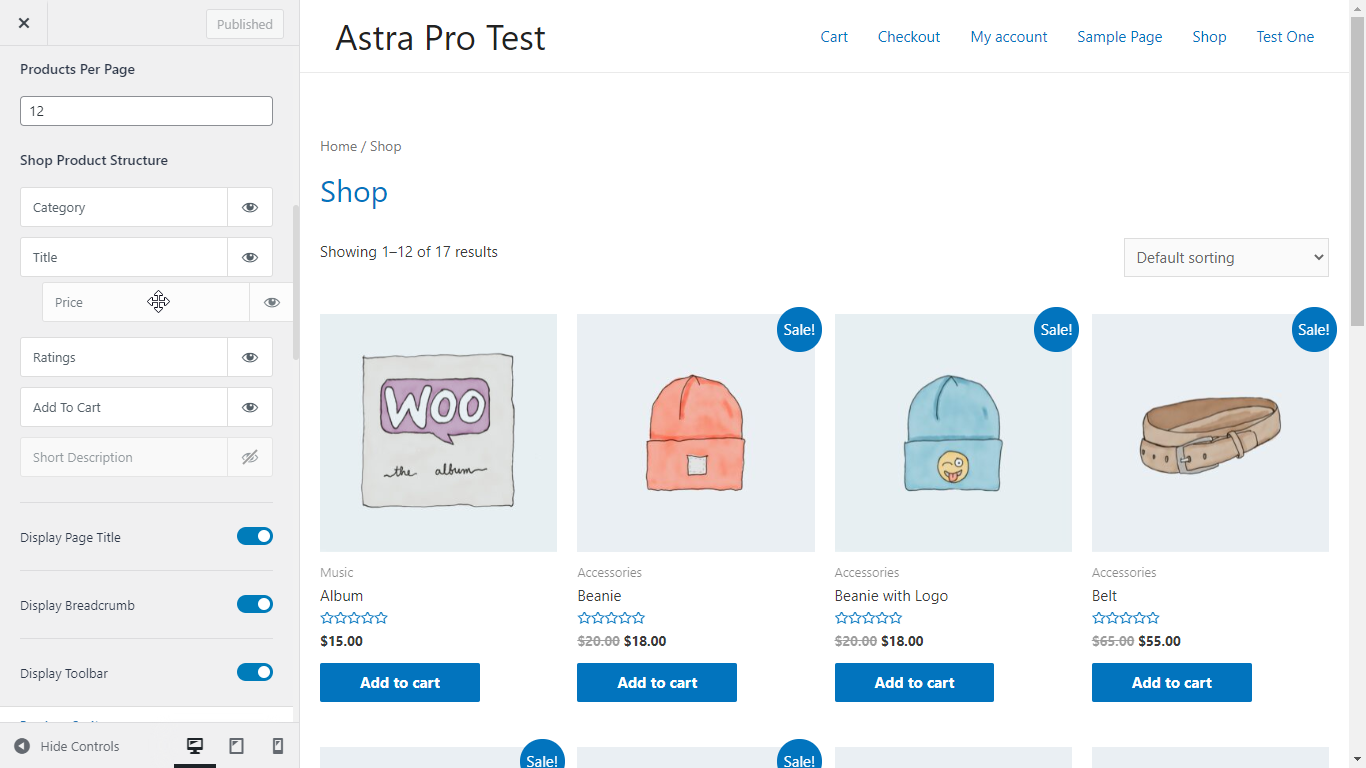Add Album to cart
This screenshot has width=1366, height=768.
click(x=400, y=682)
